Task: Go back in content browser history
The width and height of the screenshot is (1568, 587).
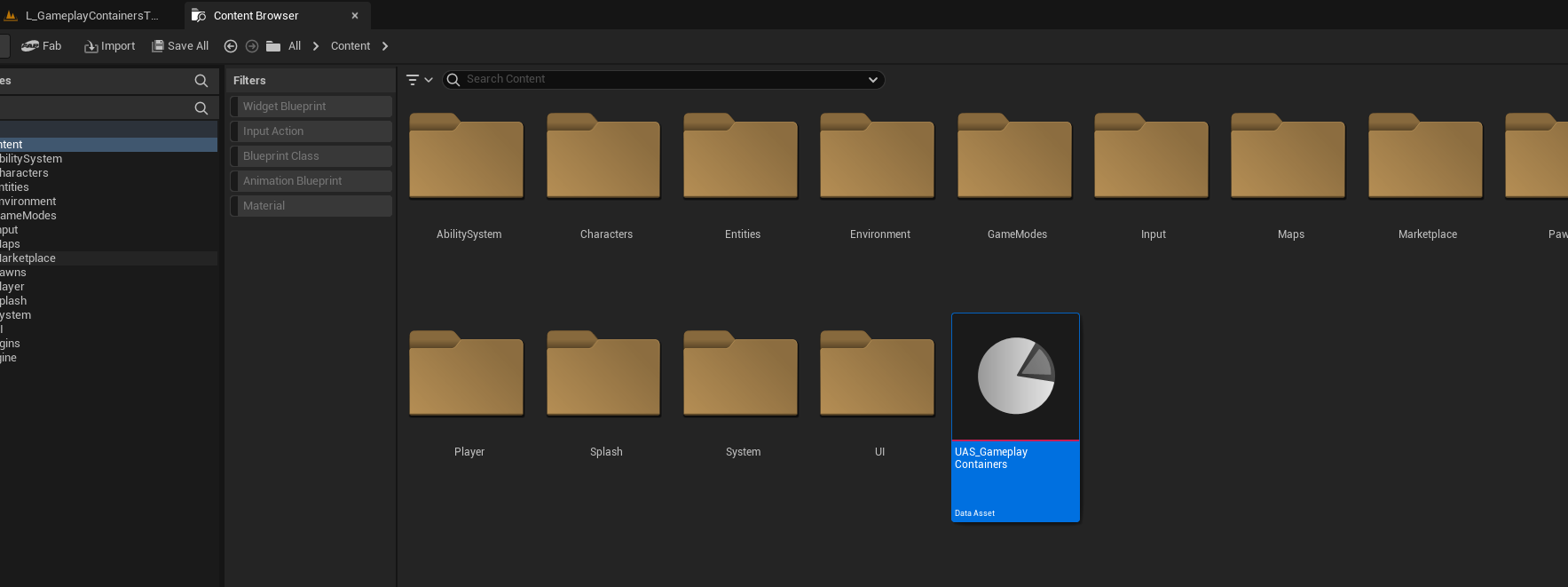Action: [231, 46]
